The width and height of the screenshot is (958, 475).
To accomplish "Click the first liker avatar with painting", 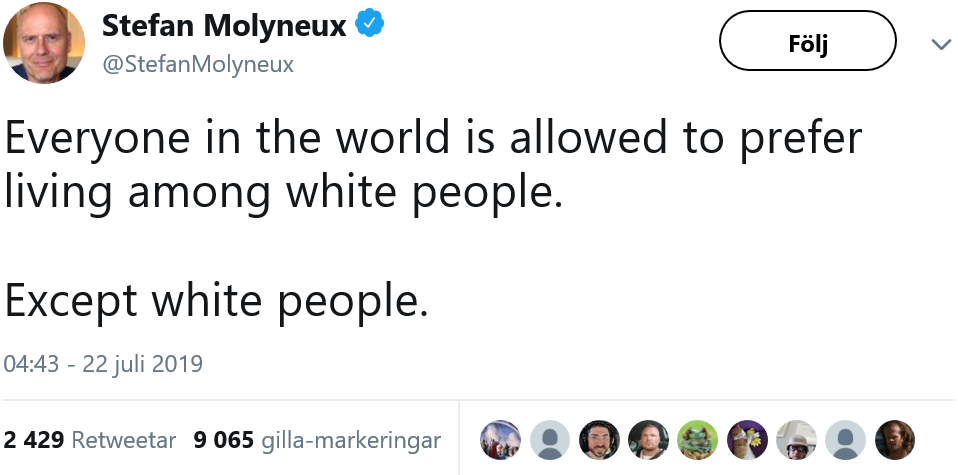I will pos(501,440).
